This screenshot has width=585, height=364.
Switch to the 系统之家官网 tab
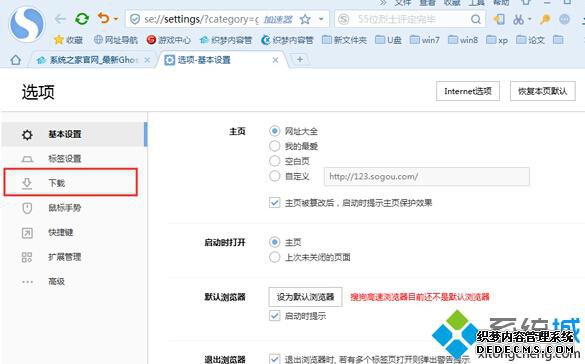(90, 60)
